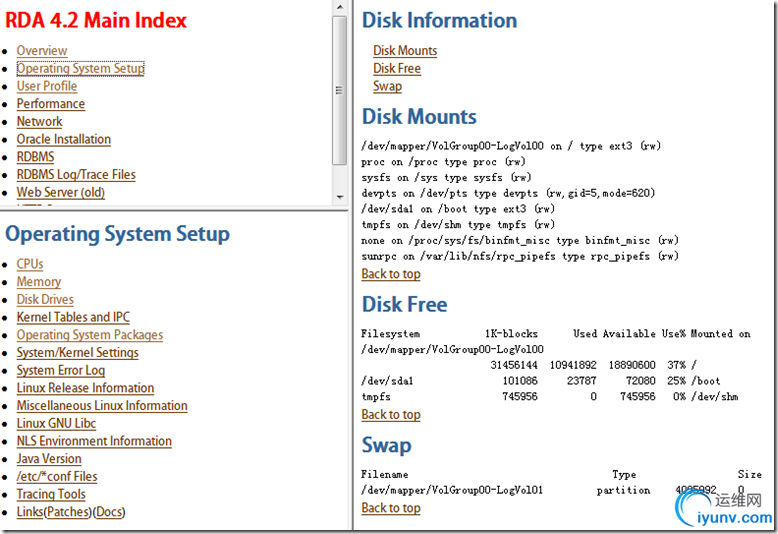
Task: Open the Performance link
Action: (50, 104)
